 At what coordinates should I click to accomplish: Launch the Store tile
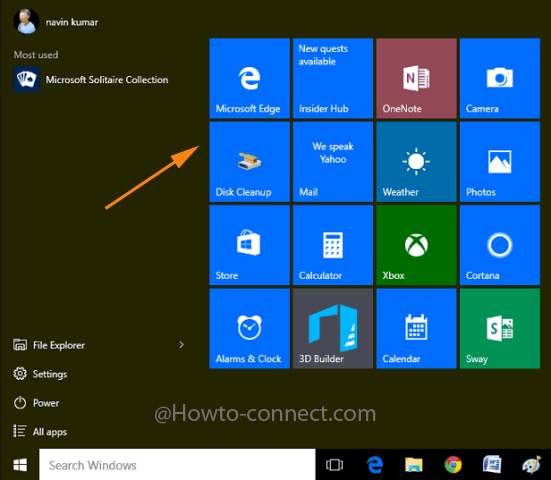tap(249, 245)
